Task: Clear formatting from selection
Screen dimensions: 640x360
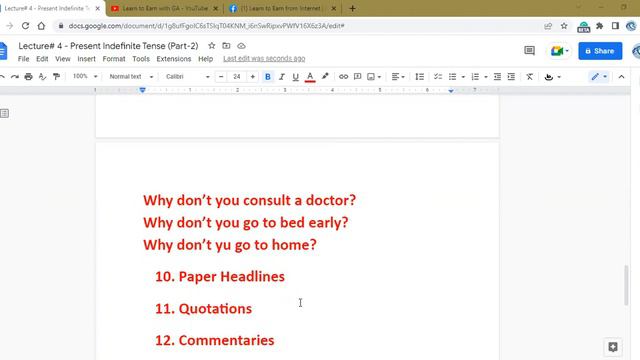Action: [529, 77]
